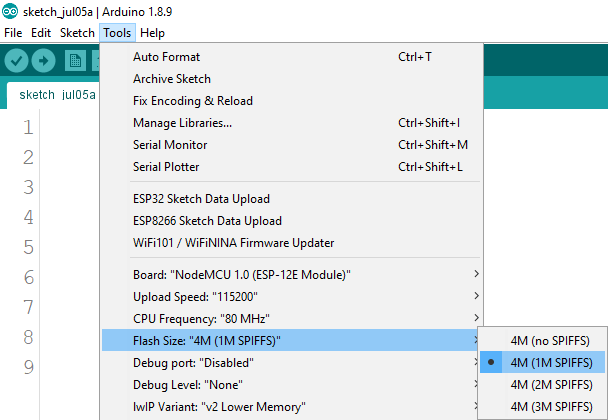This screenshot has width=608, height=420.
Task: Click the Upload arrow toolbar icon
Action: pos(44,60)
